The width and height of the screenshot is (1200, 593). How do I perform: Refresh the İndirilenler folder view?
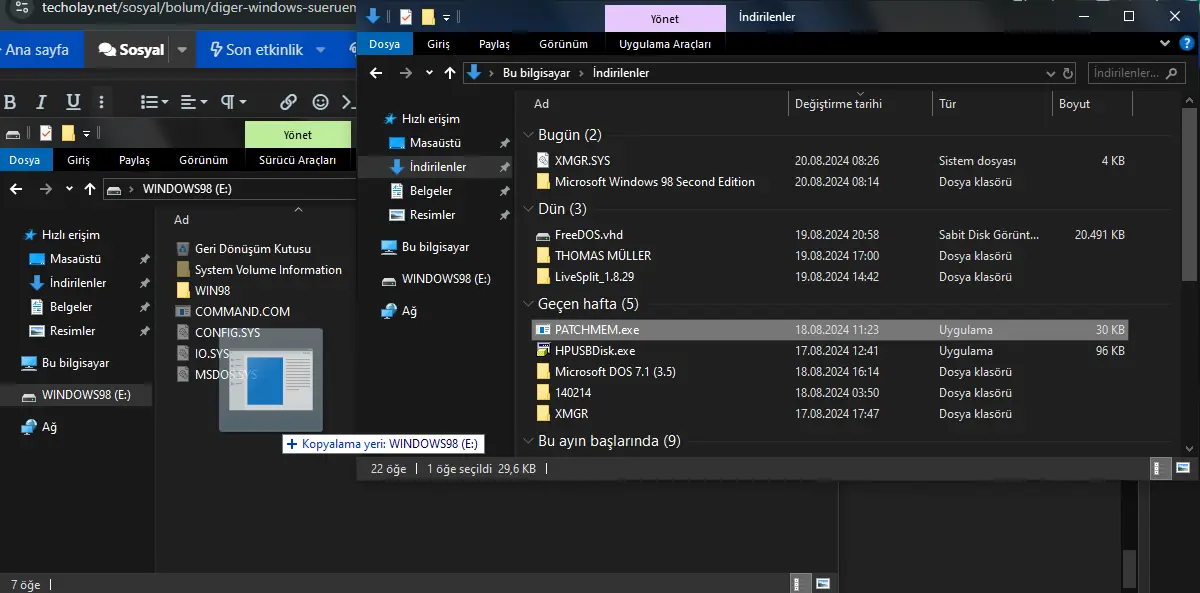tap(1069, 73)
